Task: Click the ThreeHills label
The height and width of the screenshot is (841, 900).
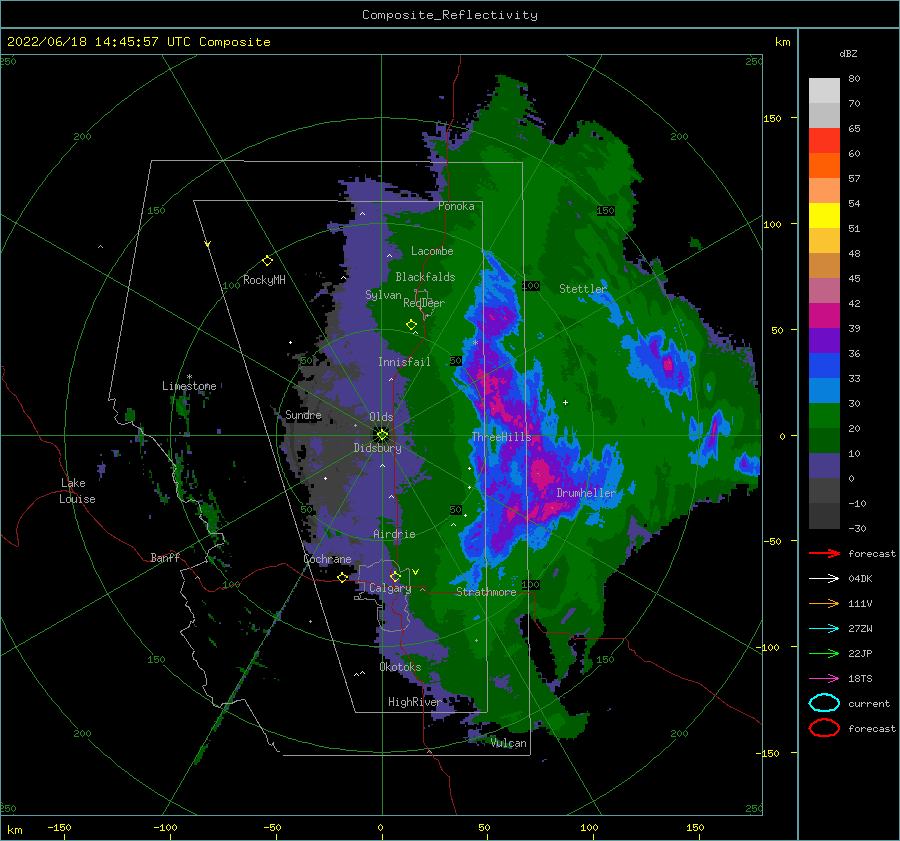Action: [502, 437]
